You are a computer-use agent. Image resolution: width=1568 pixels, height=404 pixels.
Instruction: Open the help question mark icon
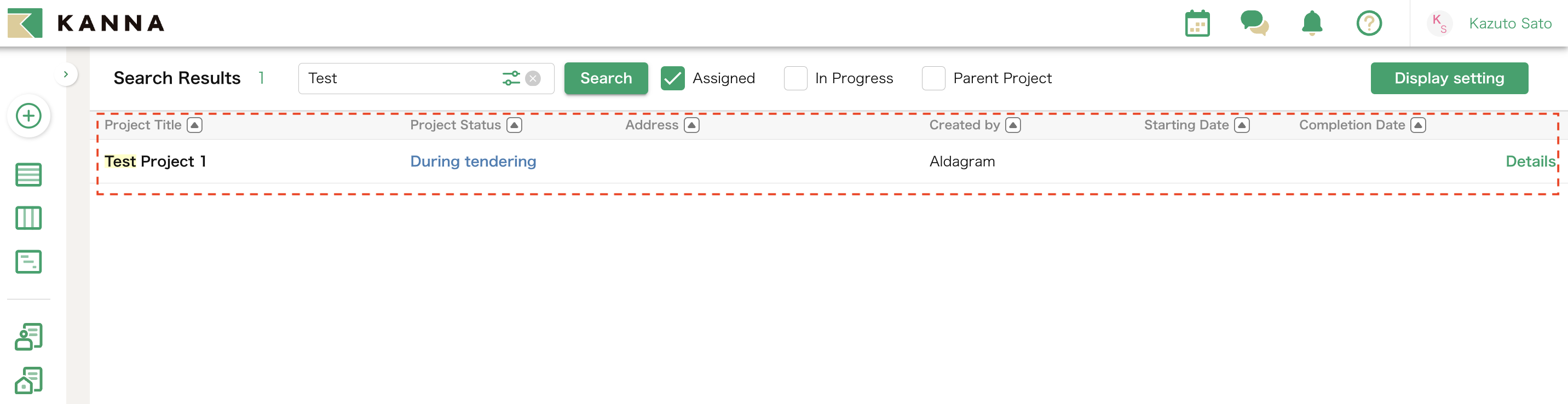coord(1369,23)
